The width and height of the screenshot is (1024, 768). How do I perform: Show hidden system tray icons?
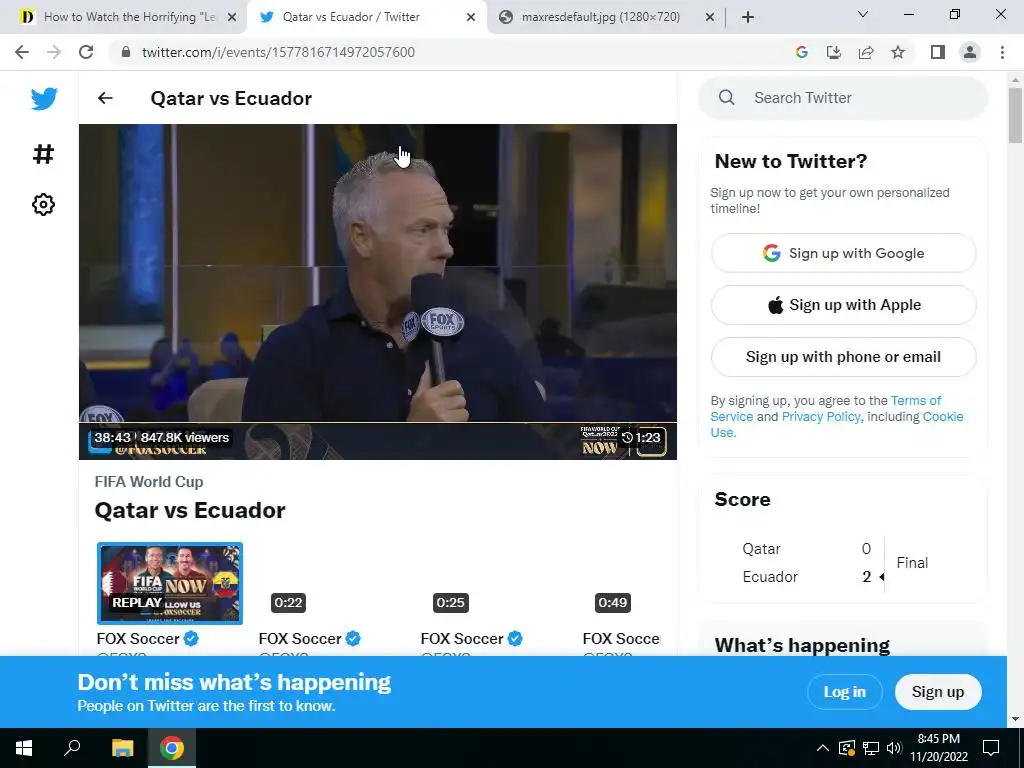[x=823, y=748]
